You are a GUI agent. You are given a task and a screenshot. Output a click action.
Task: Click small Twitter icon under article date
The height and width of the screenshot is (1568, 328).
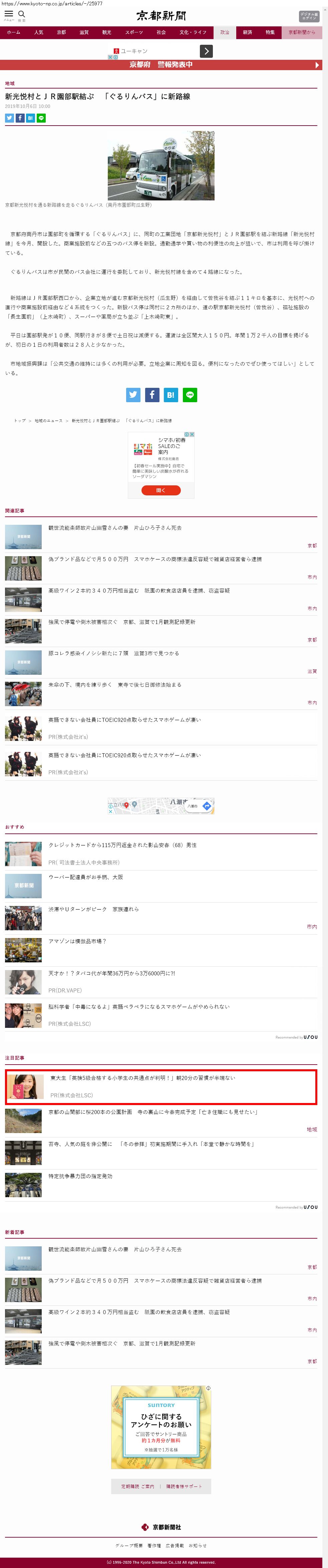tap(9, 118)
